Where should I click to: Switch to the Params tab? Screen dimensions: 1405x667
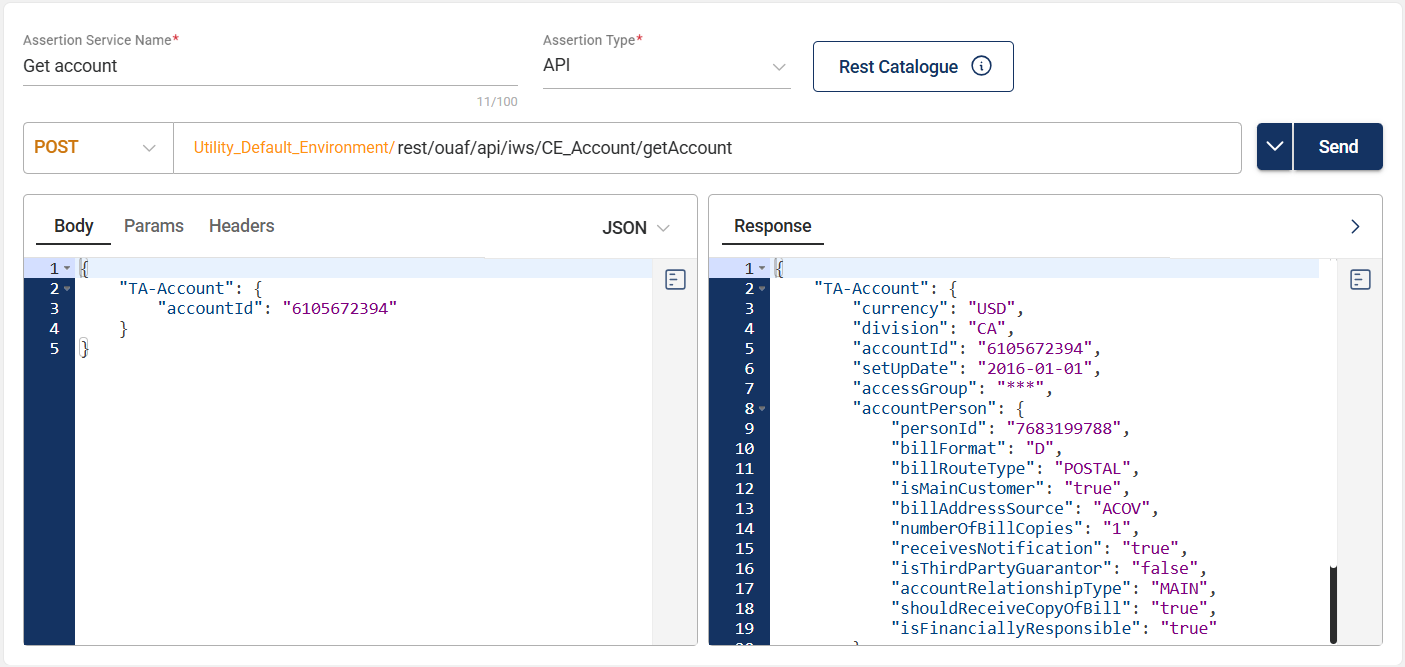pyautogui.click(x=153, y=226)
